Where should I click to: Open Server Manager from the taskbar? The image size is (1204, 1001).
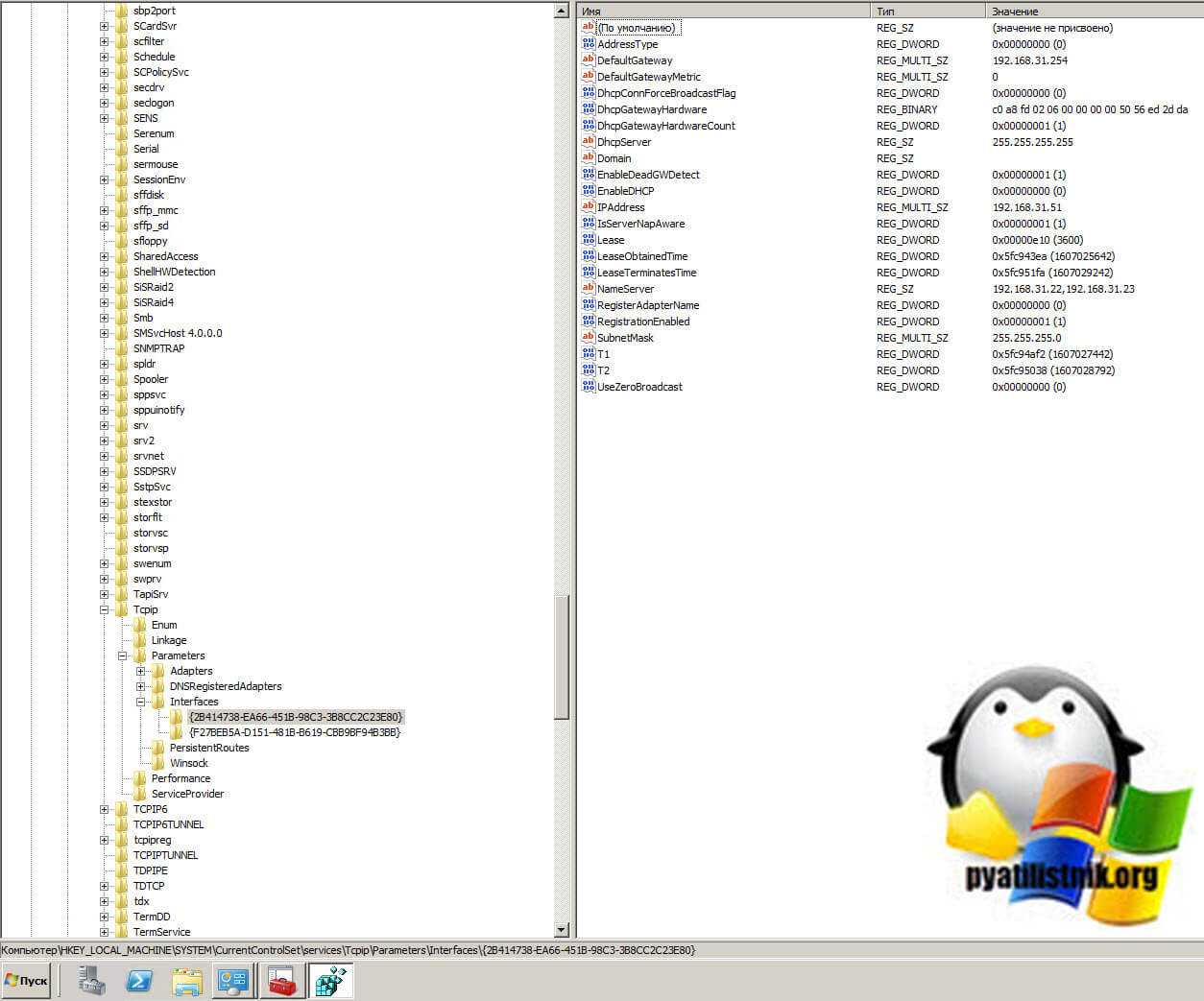[92, 981]
